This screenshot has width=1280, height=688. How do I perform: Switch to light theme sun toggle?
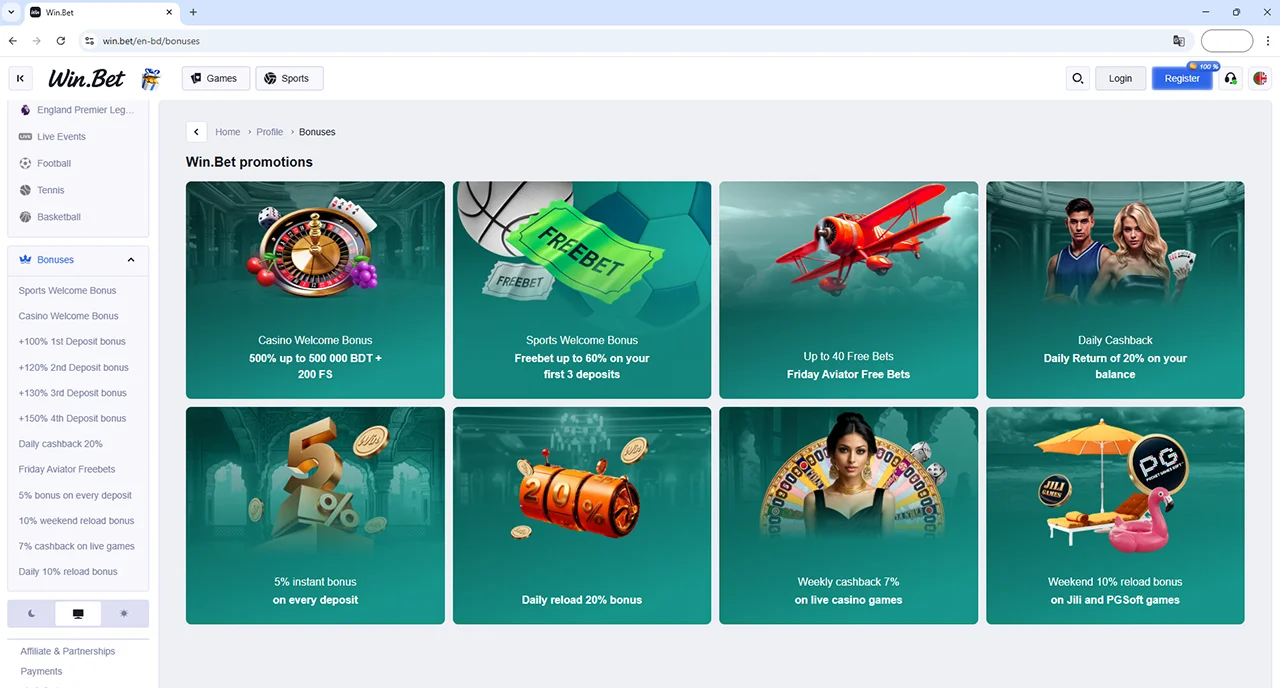pos(124,613)
